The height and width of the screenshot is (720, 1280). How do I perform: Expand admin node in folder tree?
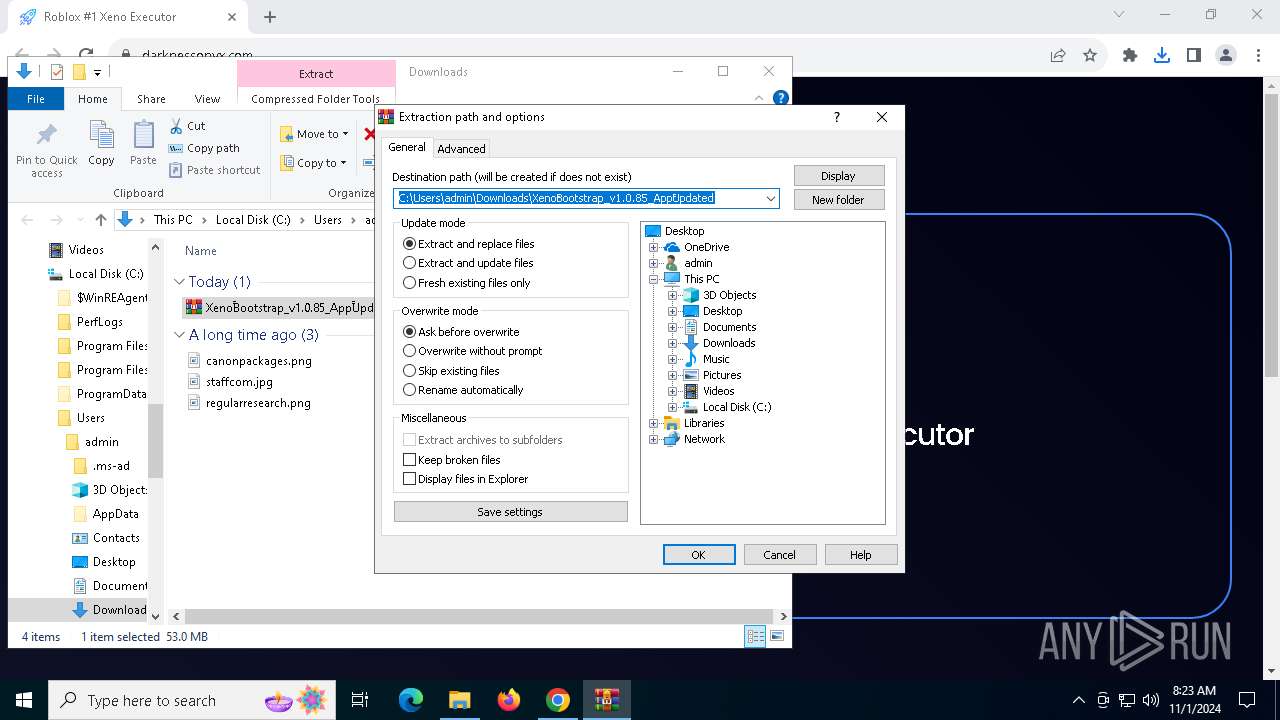[654, 263]
